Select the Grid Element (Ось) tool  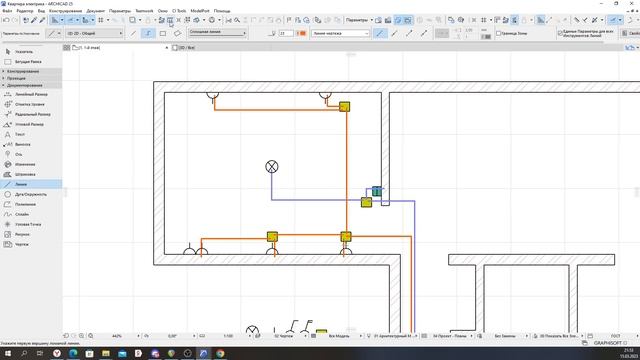(31, 154)
